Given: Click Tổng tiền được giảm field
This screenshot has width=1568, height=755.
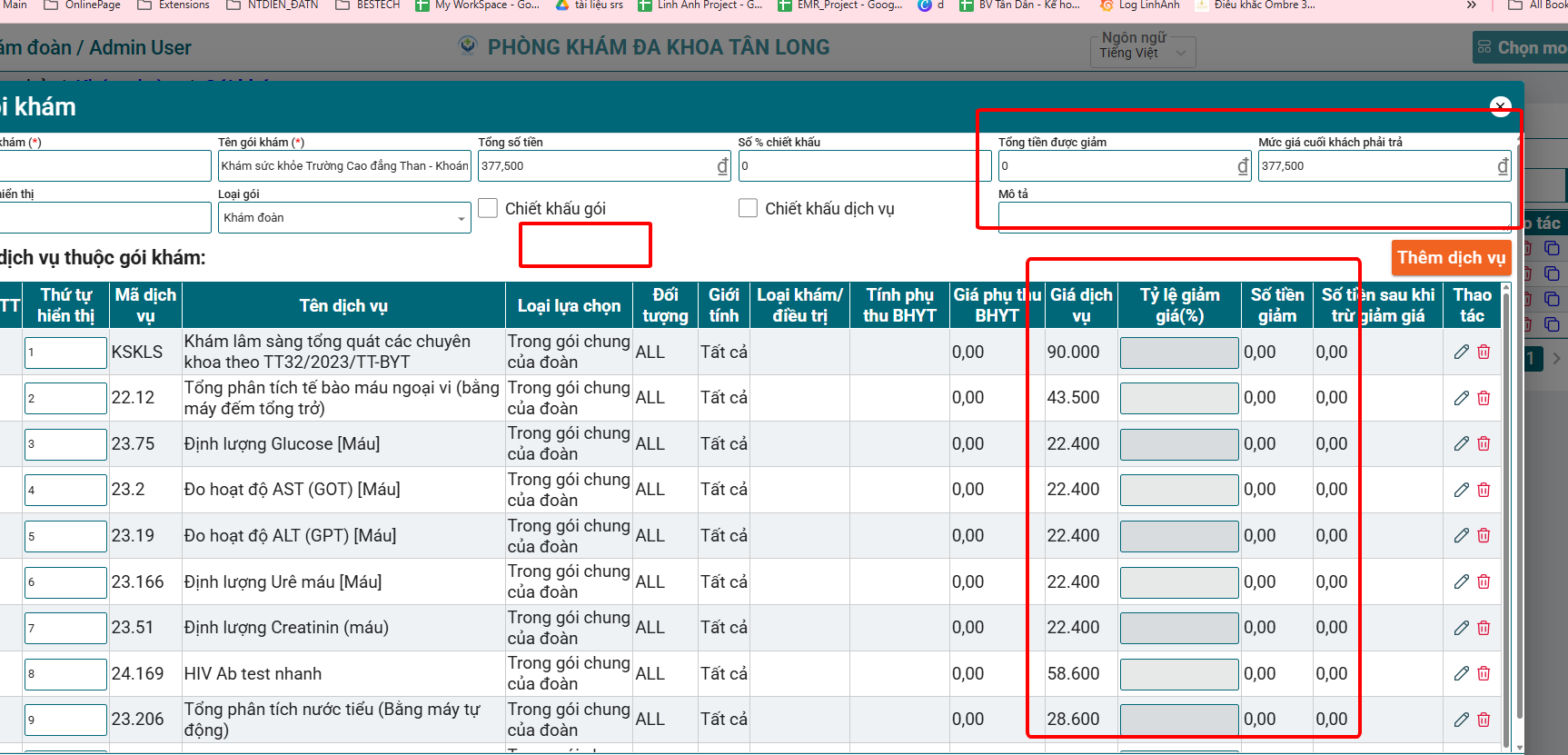Looking at the screenshot, I should pos(1125,166).
